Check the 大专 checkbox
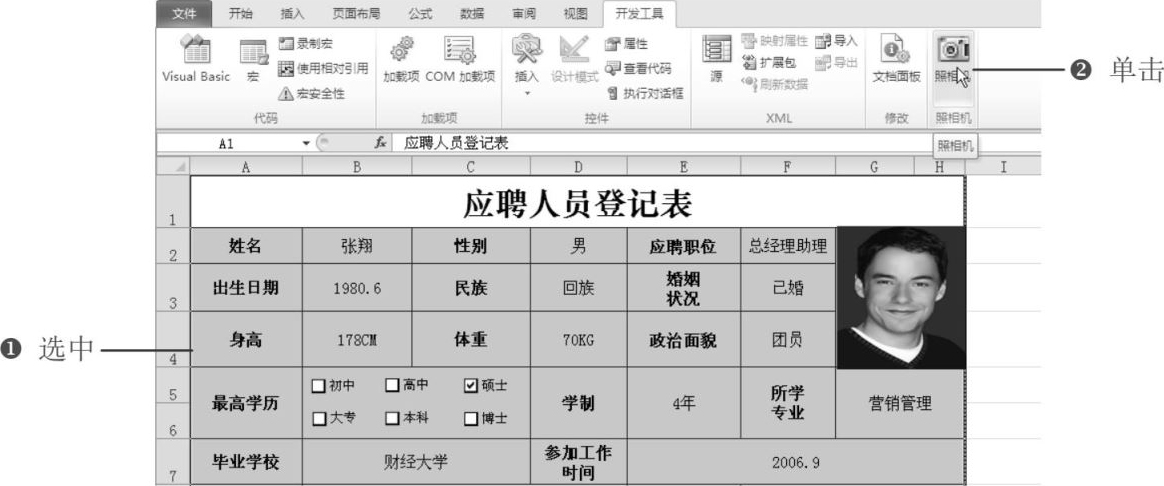This screenshot has height=486, width=1164. tap(318, 418)
